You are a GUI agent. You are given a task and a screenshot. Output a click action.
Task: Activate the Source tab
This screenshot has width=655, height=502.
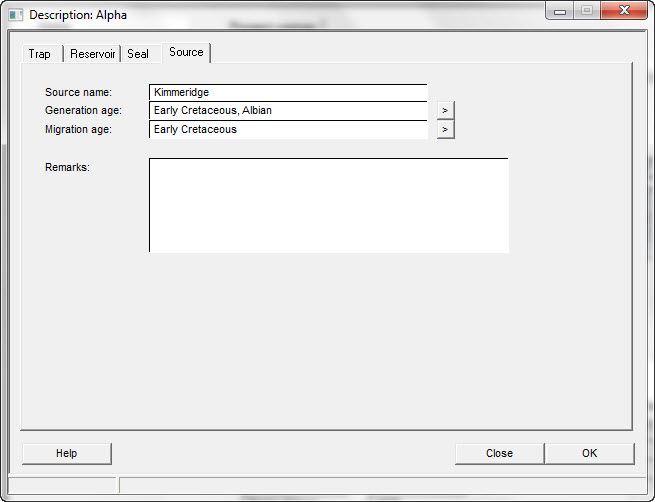click(186, 52)
